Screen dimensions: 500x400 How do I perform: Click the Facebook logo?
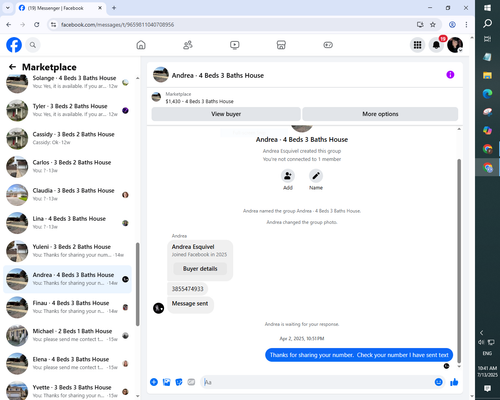[14, 45]
